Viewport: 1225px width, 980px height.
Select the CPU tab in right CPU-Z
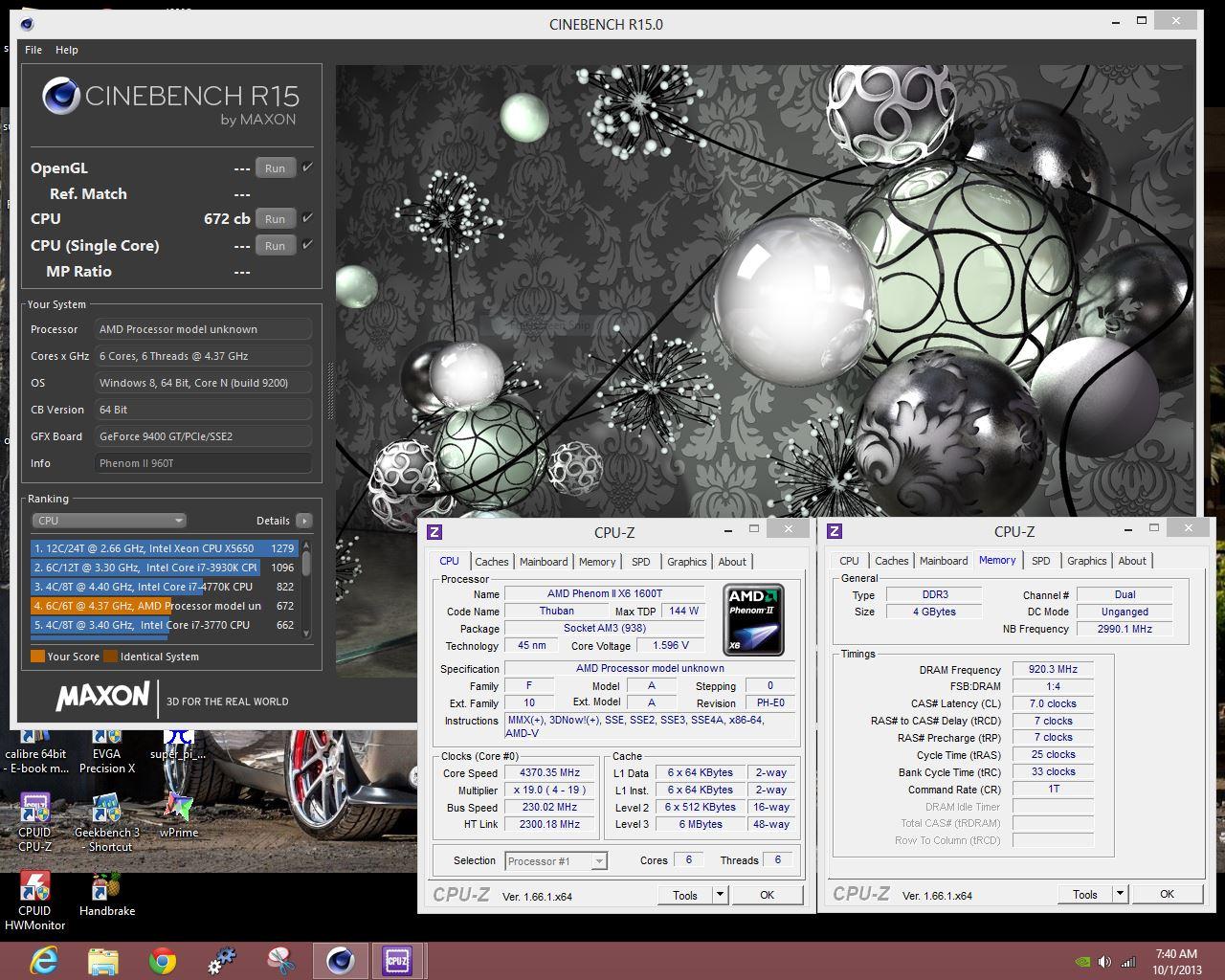pyautogui.click(x=849, y=561)
